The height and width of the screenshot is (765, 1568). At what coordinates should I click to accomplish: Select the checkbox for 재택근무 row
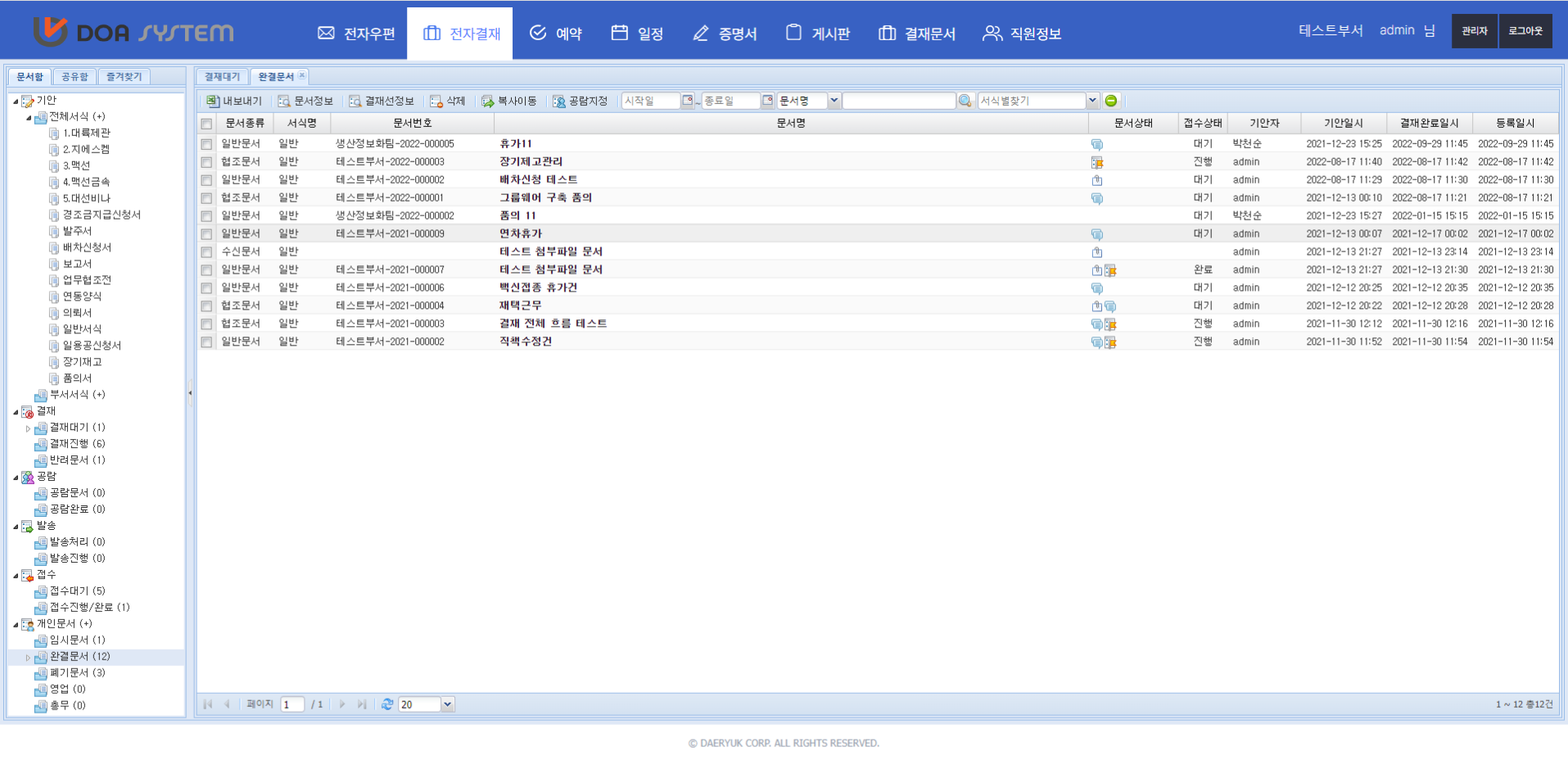point(206,306)
